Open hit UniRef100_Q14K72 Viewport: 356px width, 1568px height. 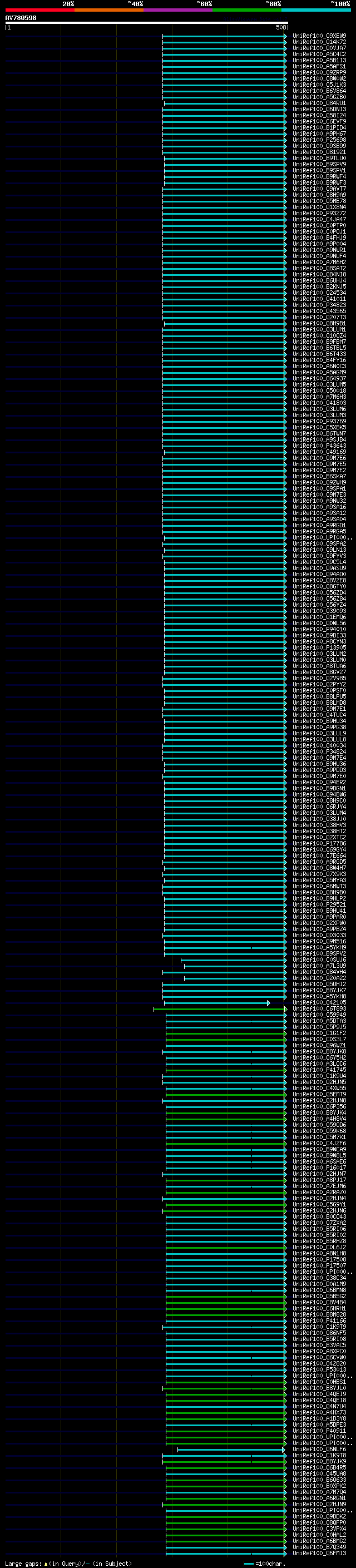(319, 42)
